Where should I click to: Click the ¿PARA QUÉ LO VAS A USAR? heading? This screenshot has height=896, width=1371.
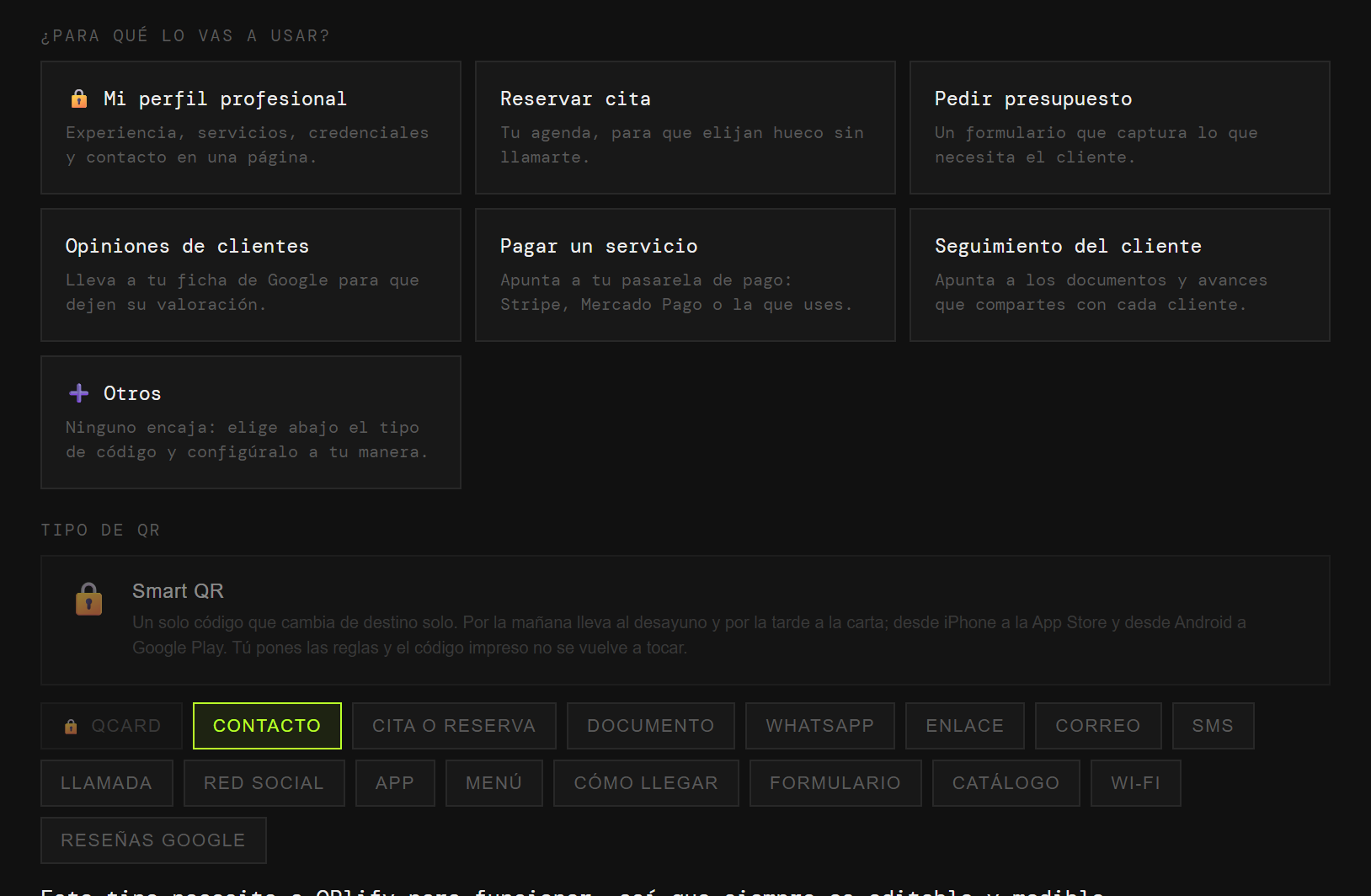pyautogui.click(x=185, y=35)
